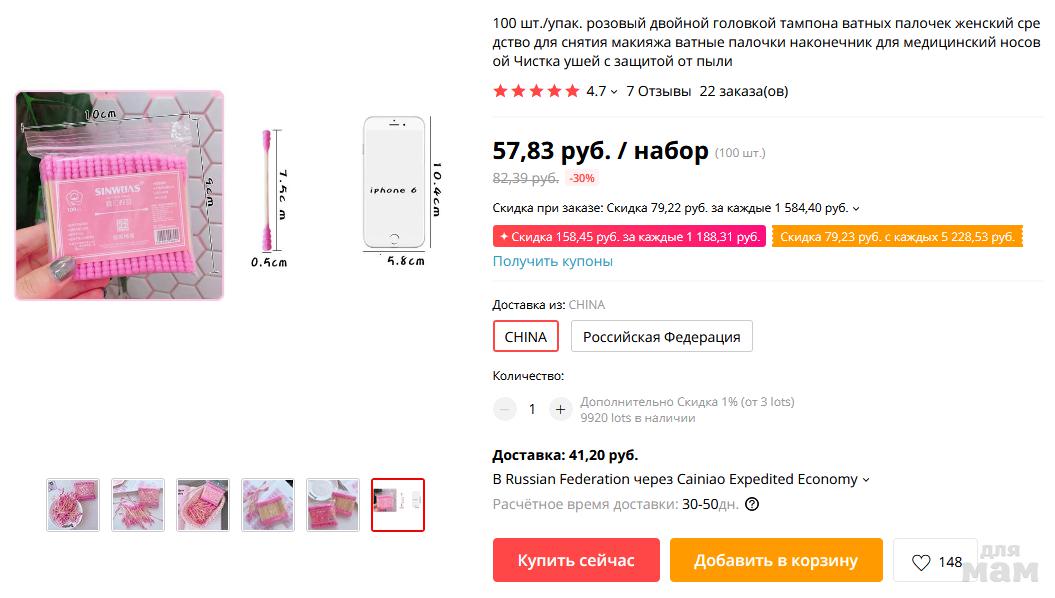This screenshot has height=598, width=1055.
Task: Select fifth product thumbnail
Action: tap(333, 505)
